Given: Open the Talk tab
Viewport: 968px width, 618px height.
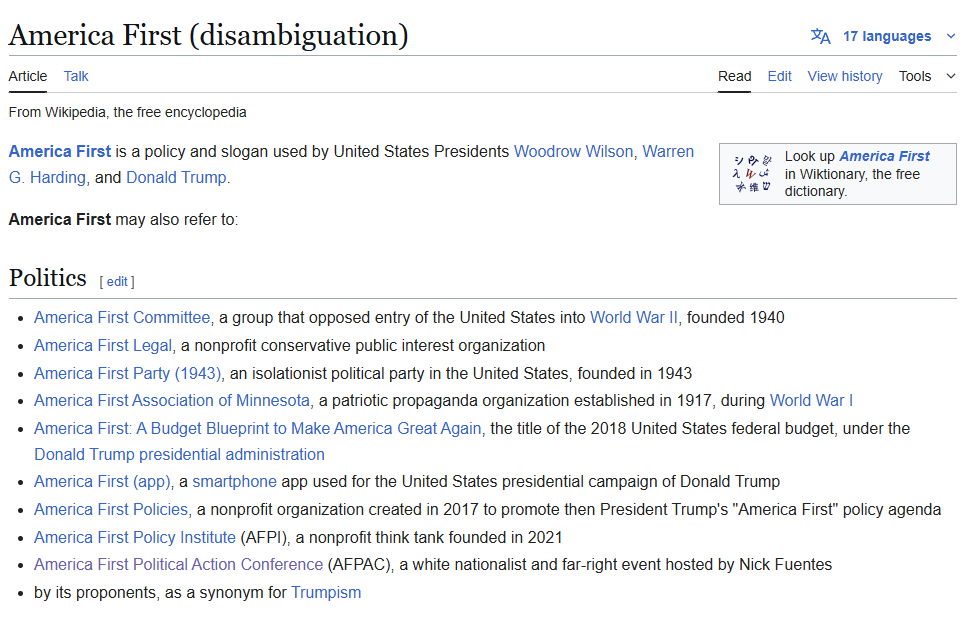Looking at the screenshot, I should coord(76,77).
